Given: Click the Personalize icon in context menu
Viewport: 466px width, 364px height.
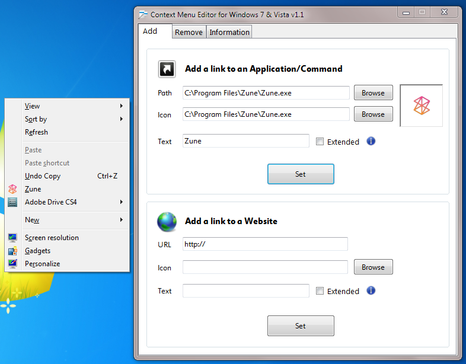Looking at the screenshot, I should 13,264.
